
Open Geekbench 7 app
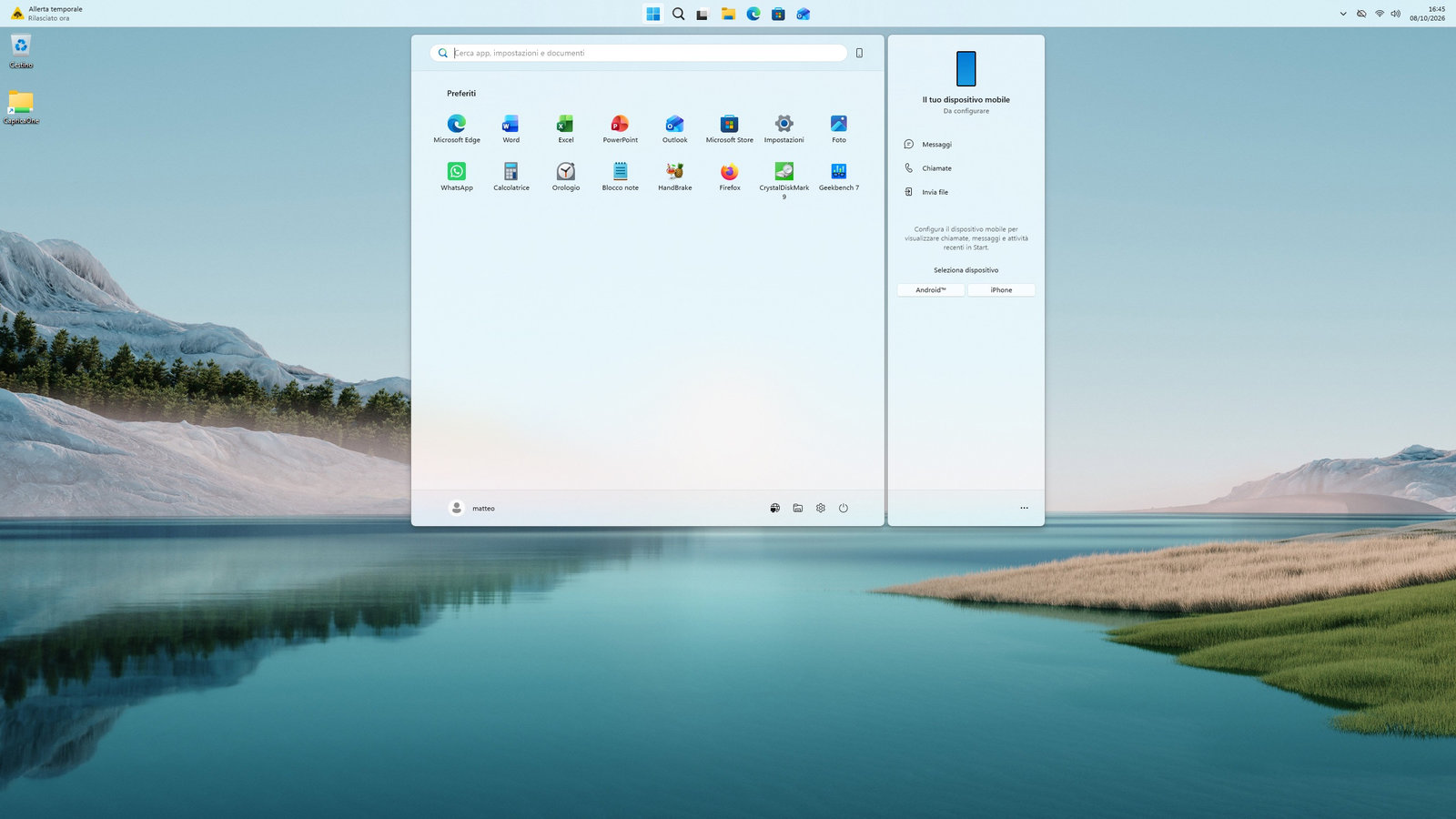(838, 176)
